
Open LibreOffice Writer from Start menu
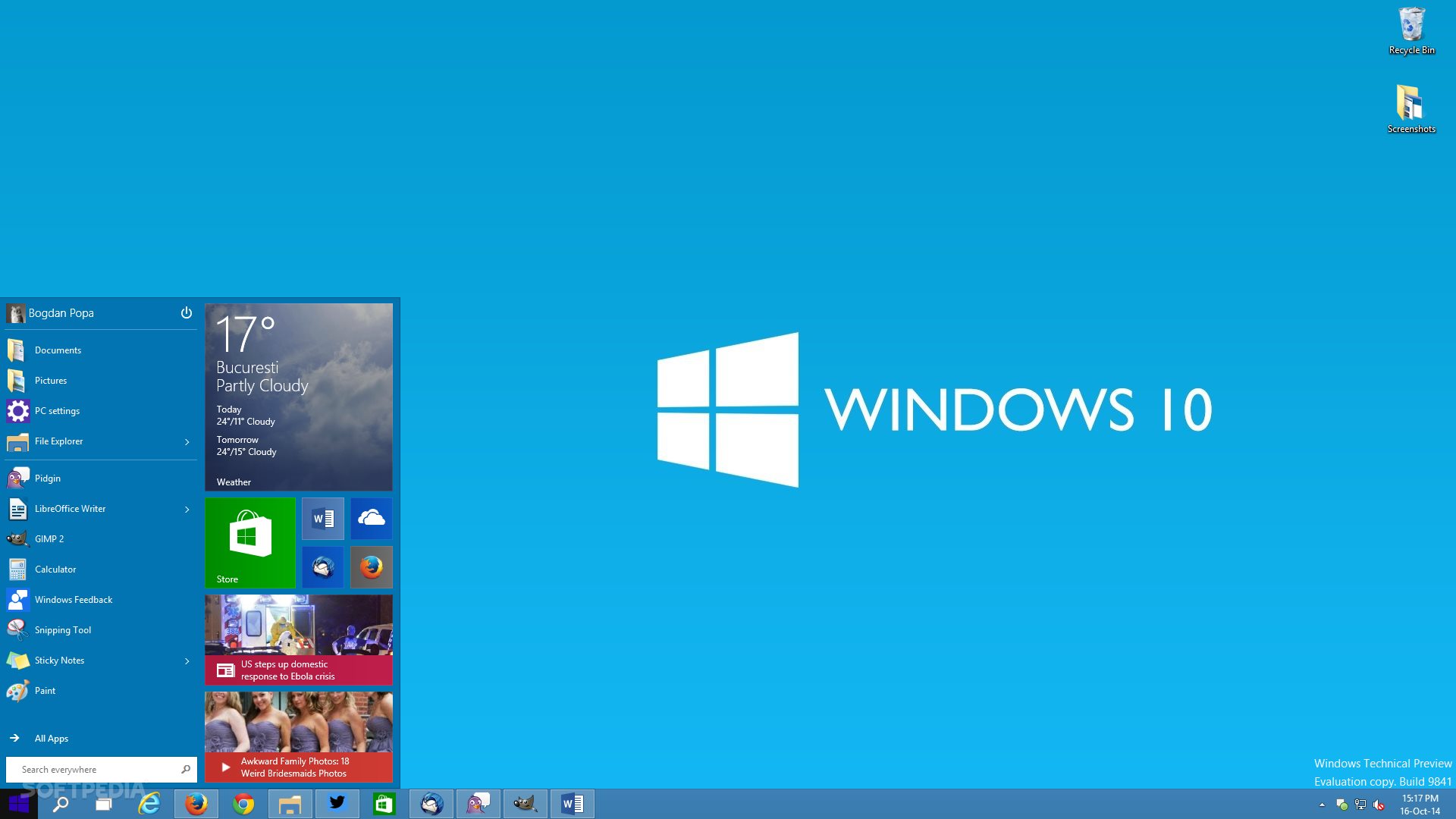tap(91, 509)
